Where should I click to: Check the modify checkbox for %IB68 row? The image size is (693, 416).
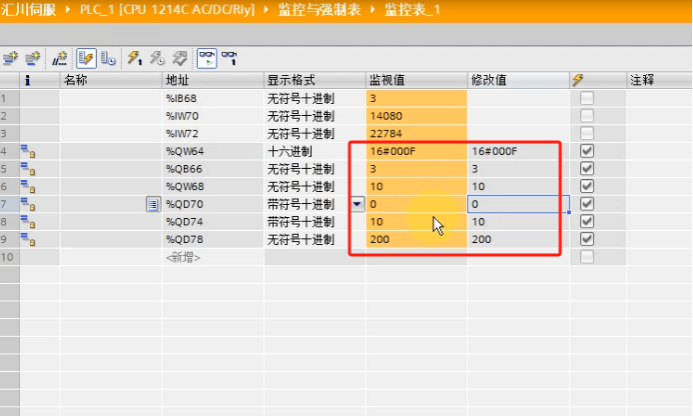pyautogui.click(x=587, y=98)
